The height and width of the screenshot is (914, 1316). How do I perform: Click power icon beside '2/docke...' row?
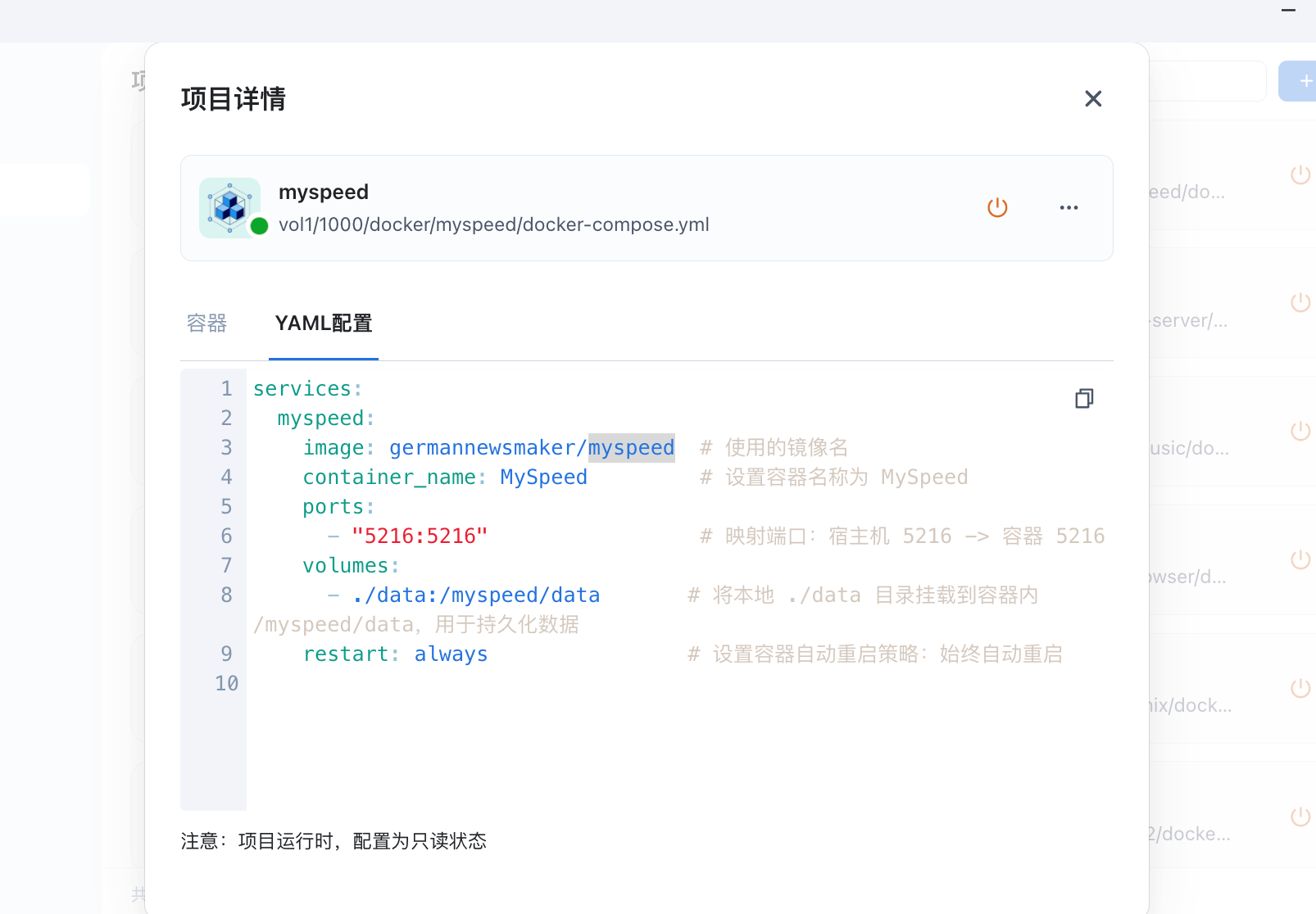(1300, 817)
